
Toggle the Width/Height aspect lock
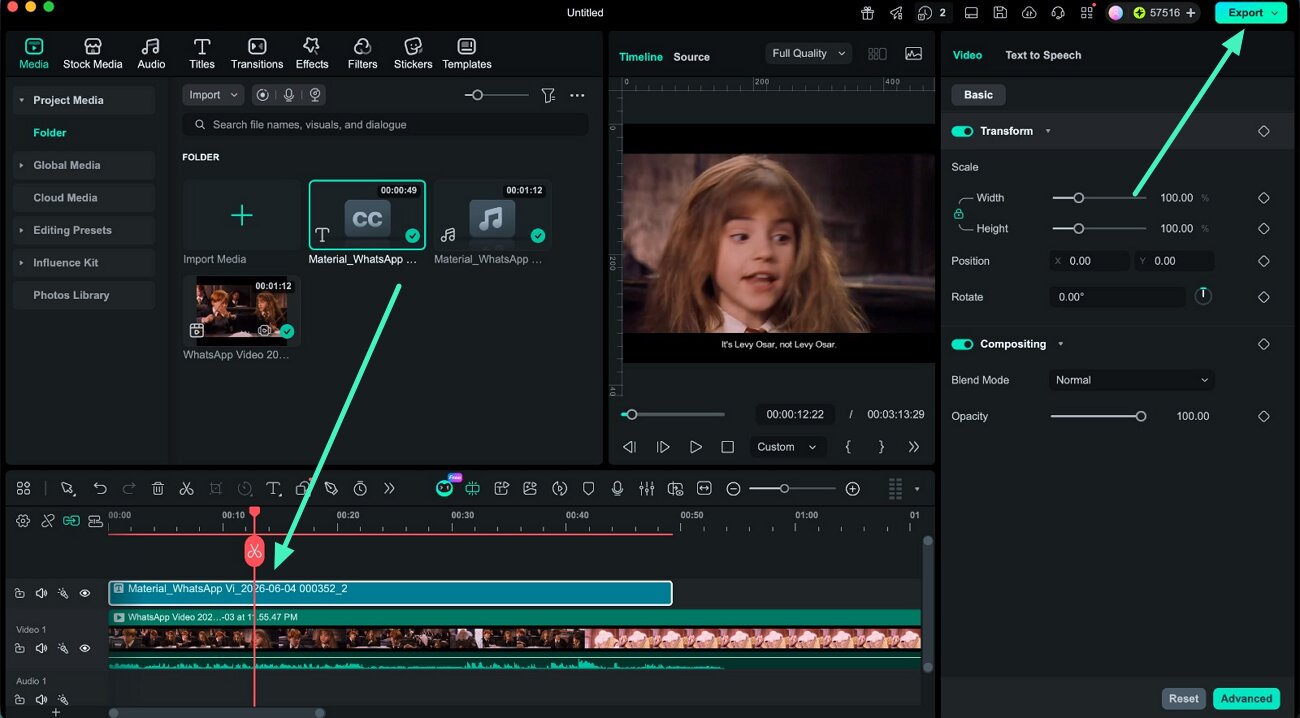point(958,214)
